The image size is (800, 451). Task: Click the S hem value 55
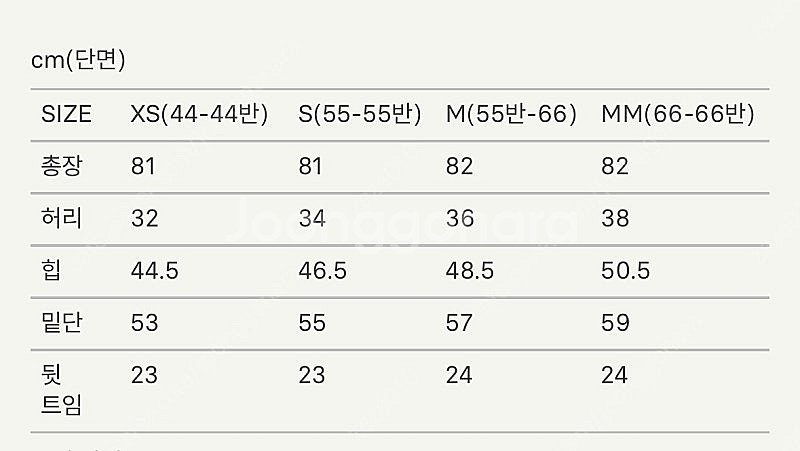312,323
